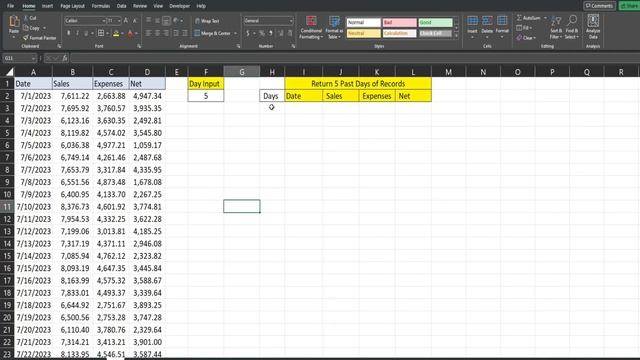Open the font color dropdown arrow
The height and width of the screenshot is (360, 640).
tap(136, 33)
